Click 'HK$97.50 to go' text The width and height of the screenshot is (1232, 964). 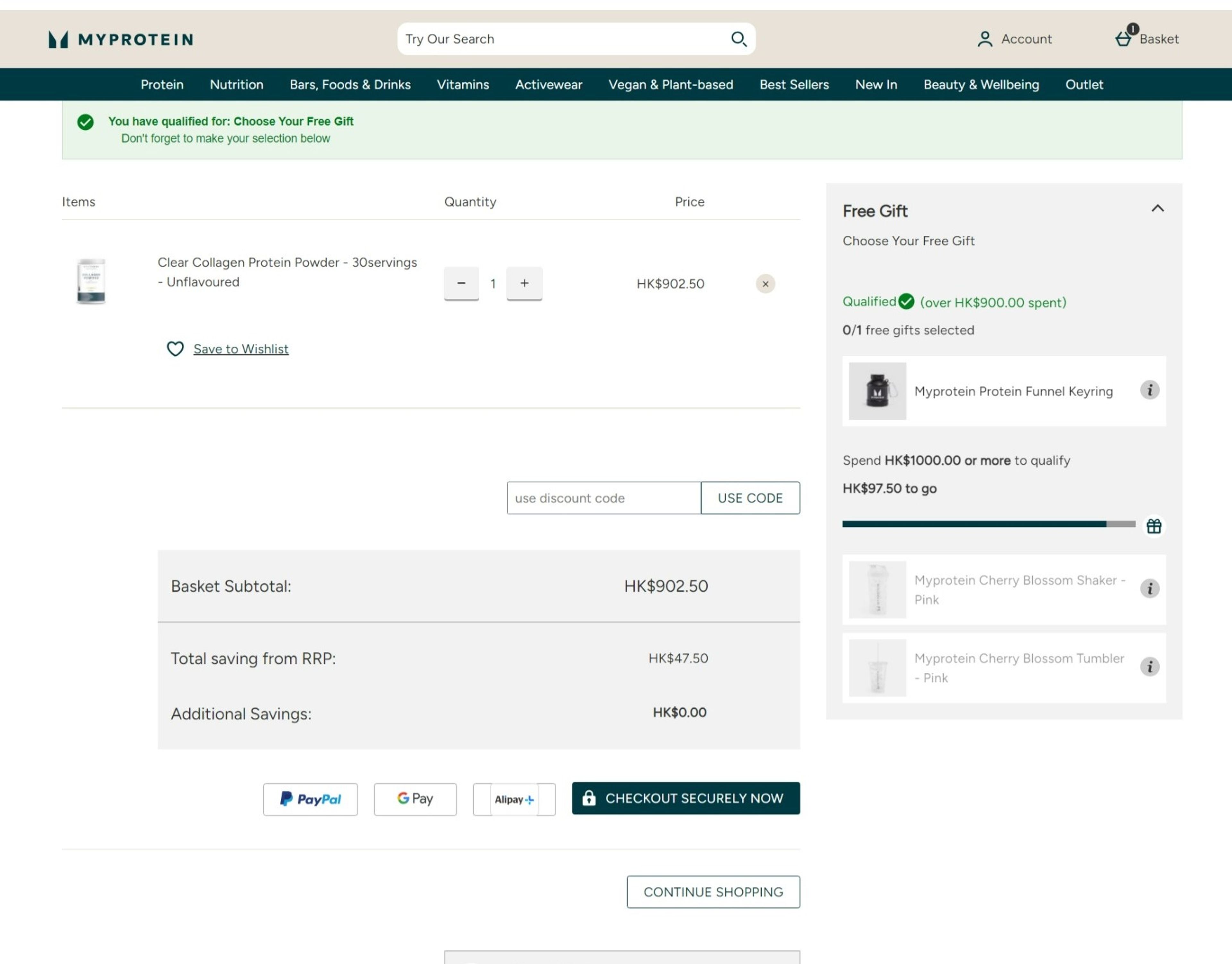pos(889,488)
